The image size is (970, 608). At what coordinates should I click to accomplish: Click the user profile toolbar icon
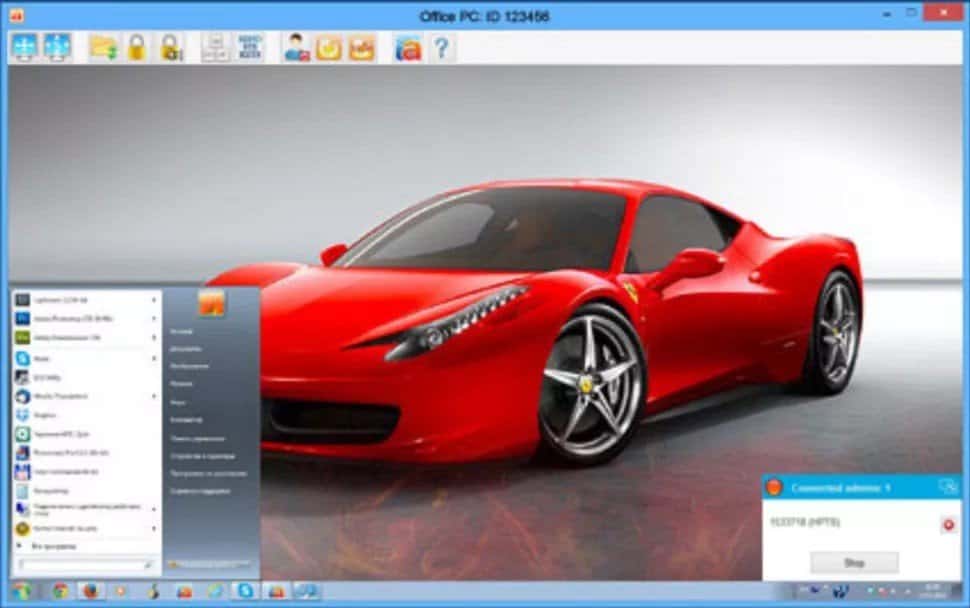coord(296,47)
